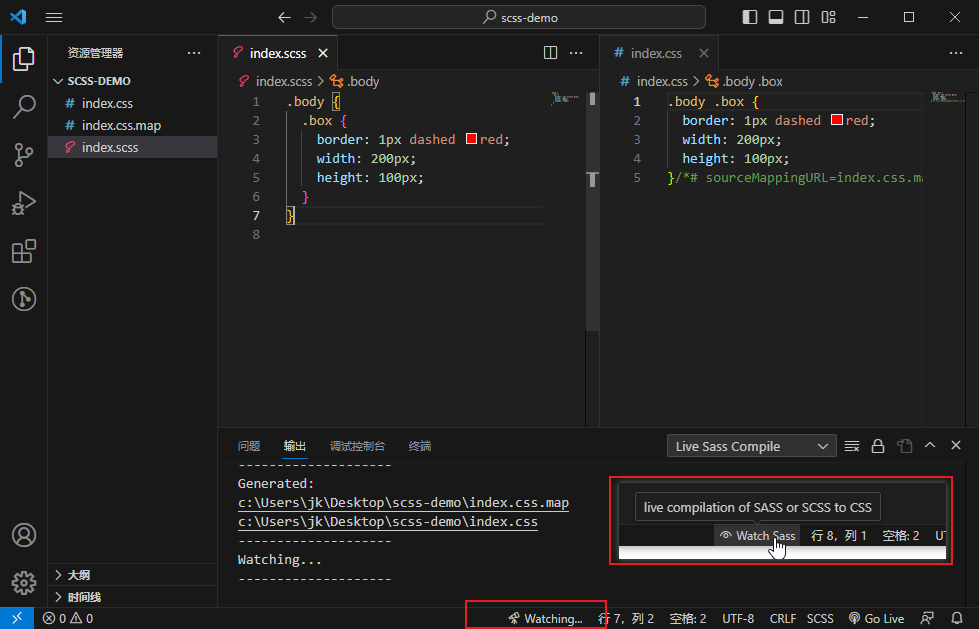
Task: Switch to the 问题 panel tab
Action: pos(248,446)
